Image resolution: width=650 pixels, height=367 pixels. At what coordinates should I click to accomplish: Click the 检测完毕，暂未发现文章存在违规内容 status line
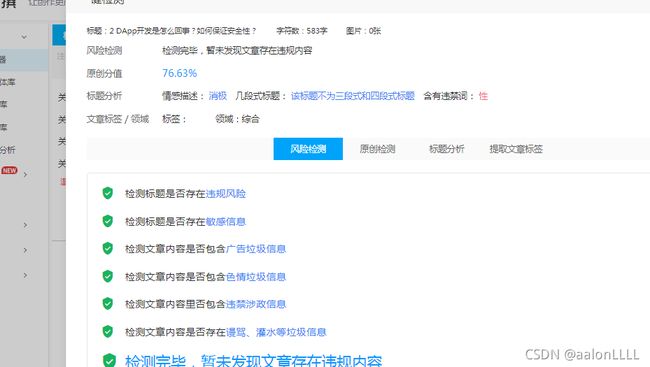pyautogui.click(x=237, y=51)
